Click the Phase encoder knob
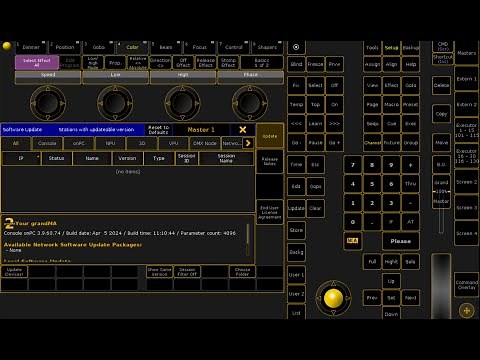 click(250, 103)
